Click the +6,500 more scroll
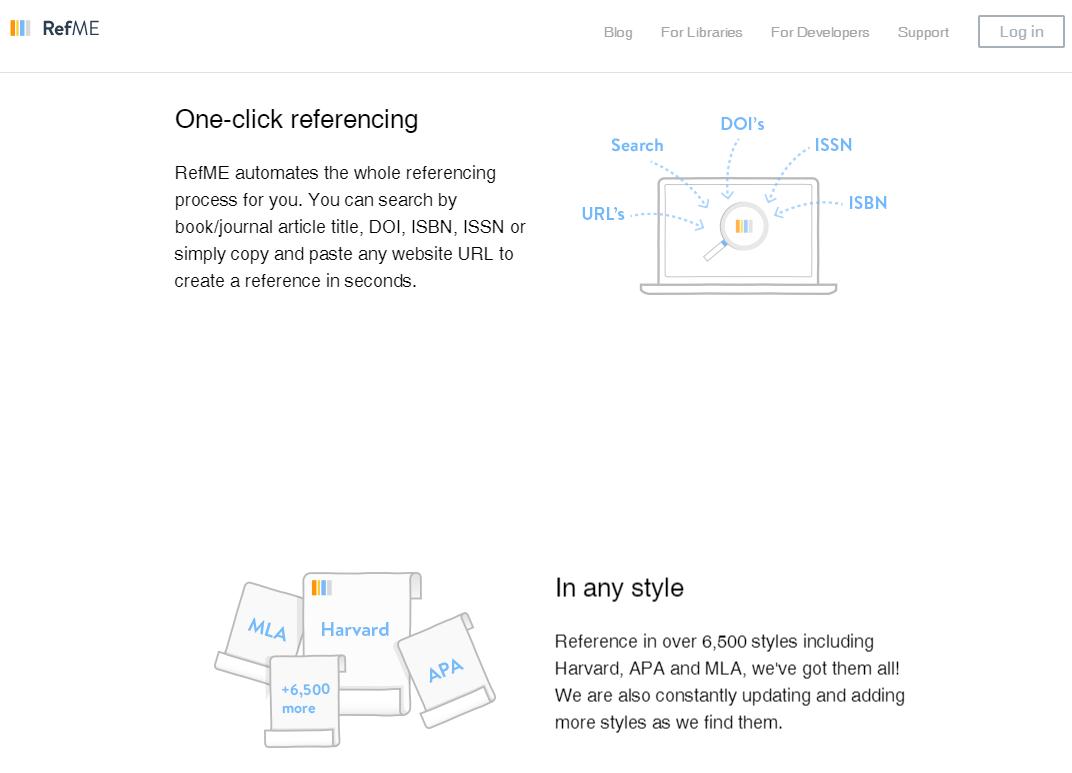Image resolution: width=1072 pixels, height=773 pixels. pyautogui.click(x=304, y=700)
